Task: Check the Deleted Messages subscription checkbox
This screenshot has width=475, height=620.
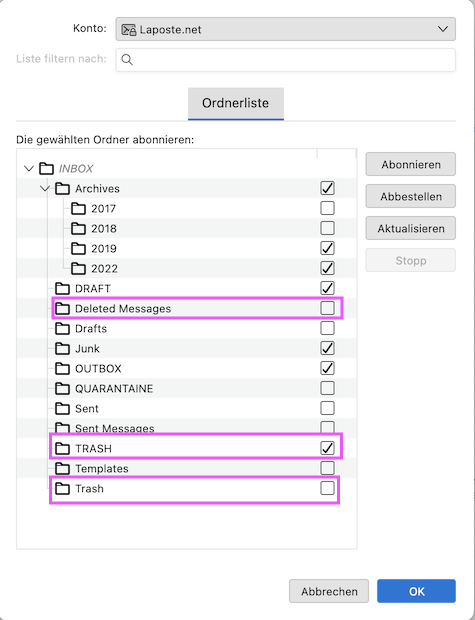Action: coord(327,308)
